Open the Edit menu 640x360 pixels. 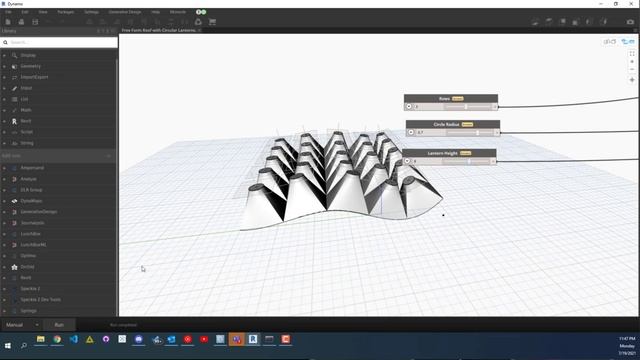[25, 12]
